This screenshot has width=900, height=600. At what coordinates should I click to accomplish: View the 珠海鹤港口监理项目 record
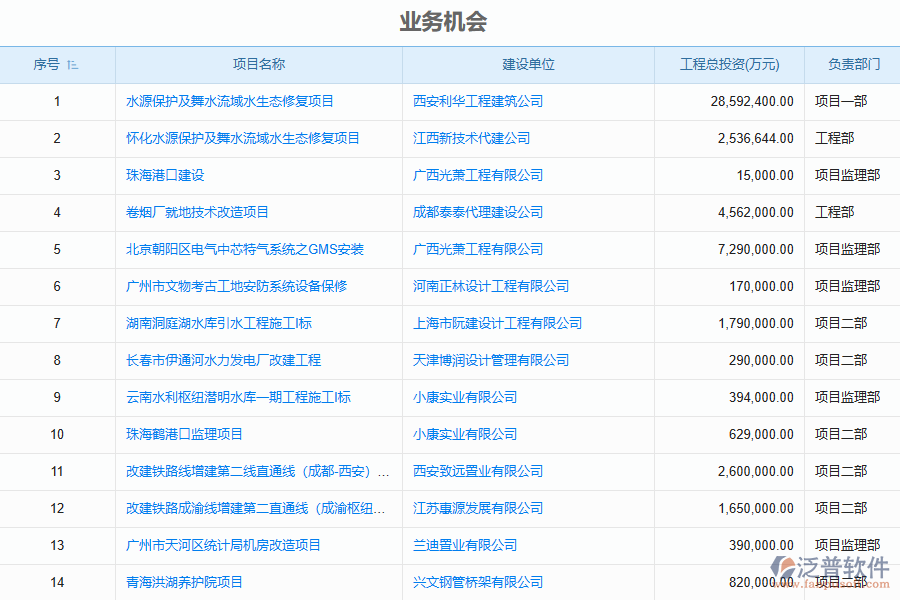pos(189,434)
